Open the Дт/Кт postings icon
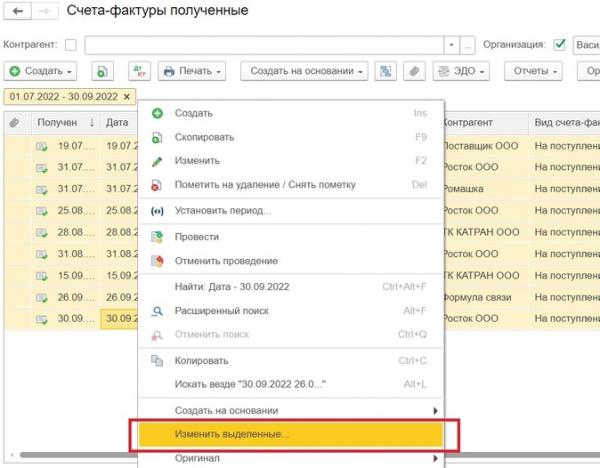Viewport: 600px width, 468px height. point(139,71)
